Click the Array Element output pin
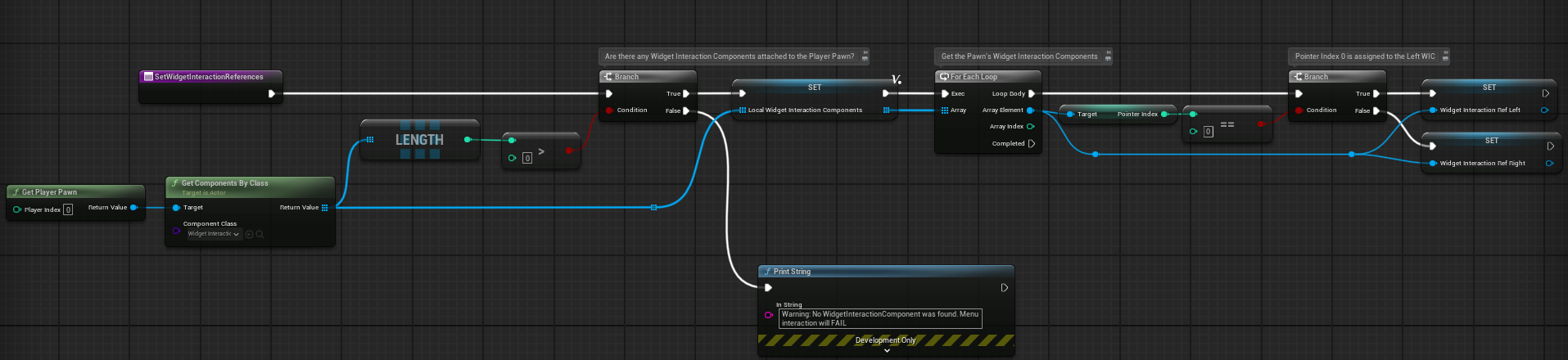The height and width of the screenshot is (360, 1568). pos(1030,110)
